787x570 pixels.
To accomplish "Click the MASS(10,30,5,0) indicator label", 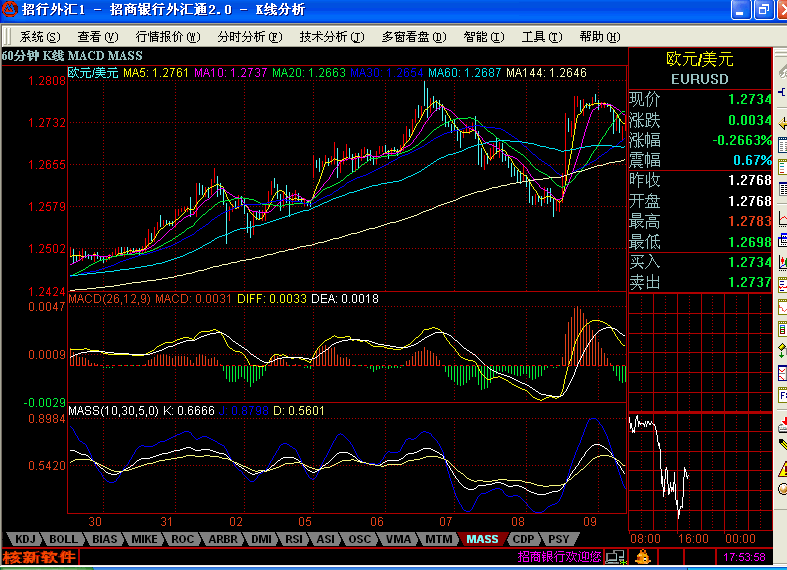I will [113, 411].
